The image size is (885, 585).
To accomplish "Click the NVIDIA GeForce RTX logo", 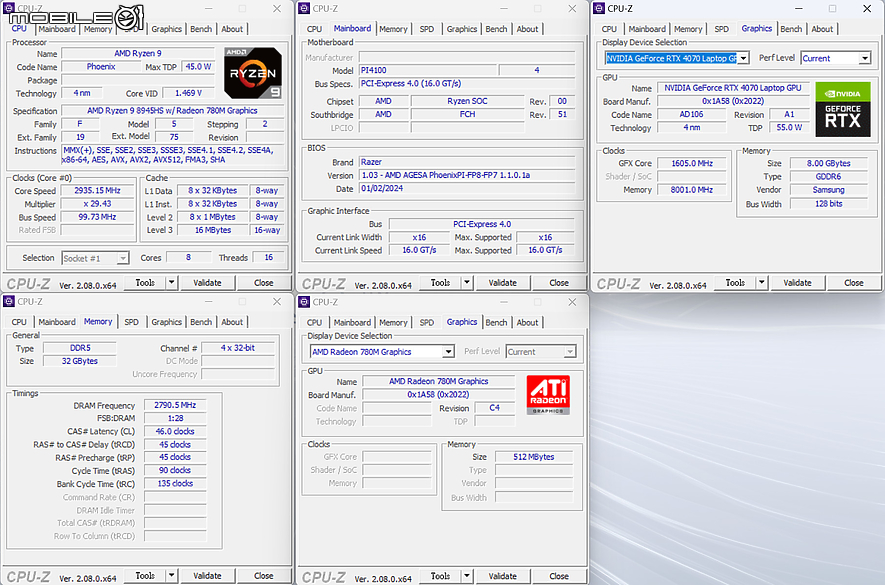I will coord(843,110).
